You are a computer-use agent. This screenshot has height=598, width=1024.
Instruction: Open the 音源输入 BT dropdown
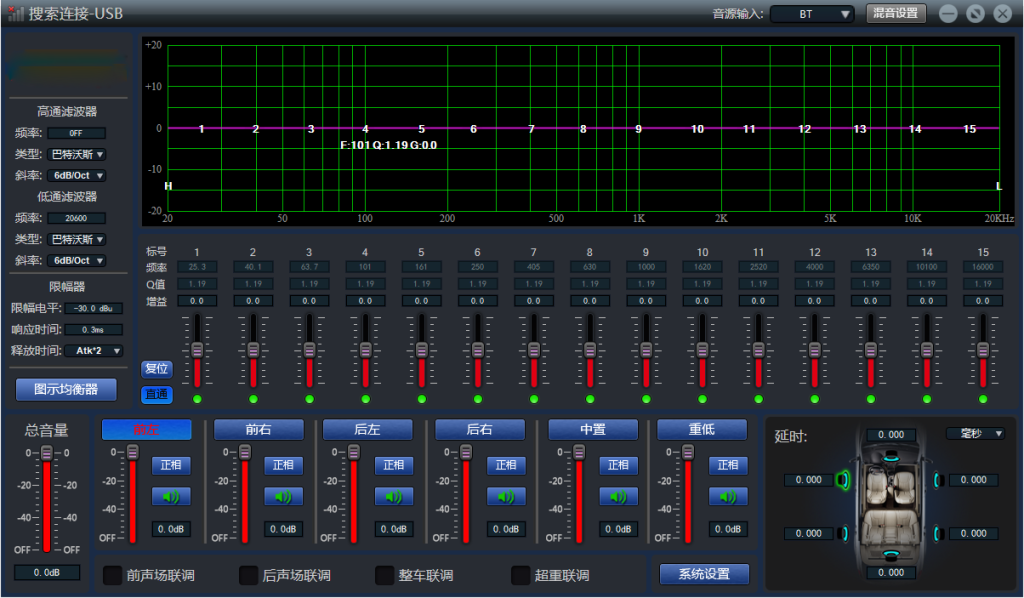pyautogui.click(x=812, y=14)
